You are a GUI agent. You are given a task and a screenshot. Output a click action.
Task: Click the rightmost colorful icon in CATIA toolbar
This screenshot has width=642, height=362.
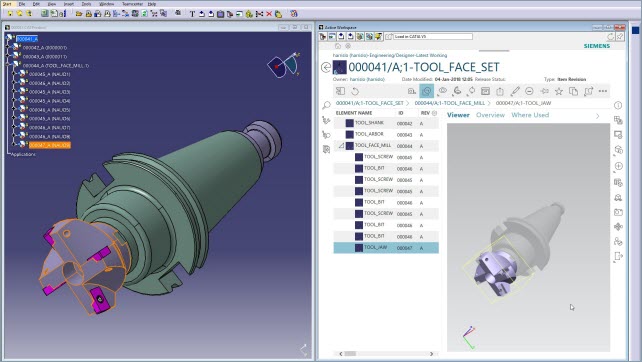[294, 14]
